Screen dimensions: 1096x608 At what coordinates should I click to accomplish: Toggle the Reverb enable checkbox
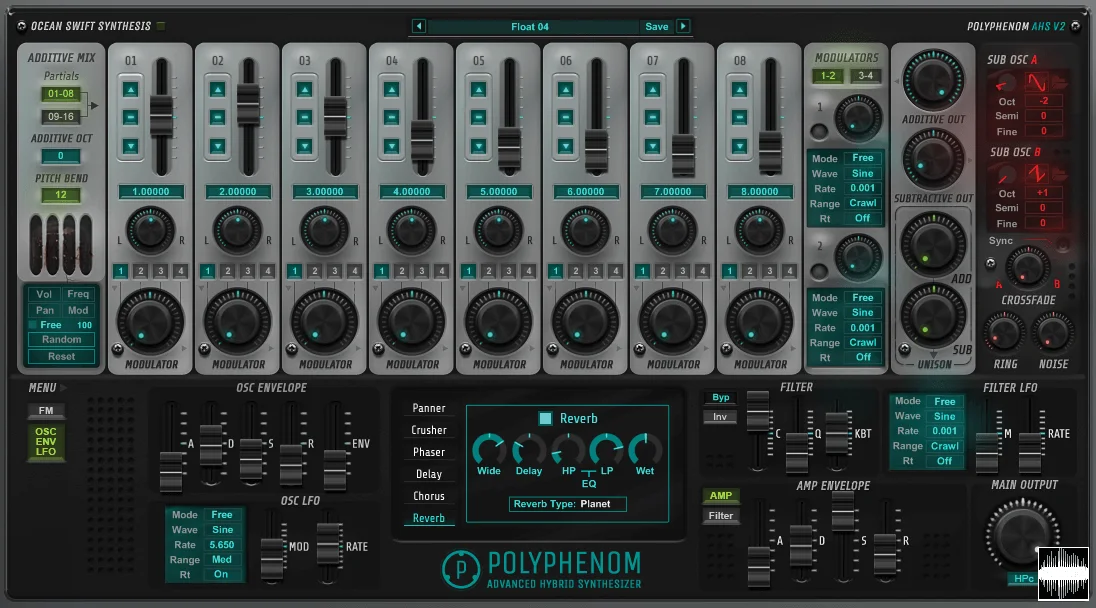click(x=545, y=419)
